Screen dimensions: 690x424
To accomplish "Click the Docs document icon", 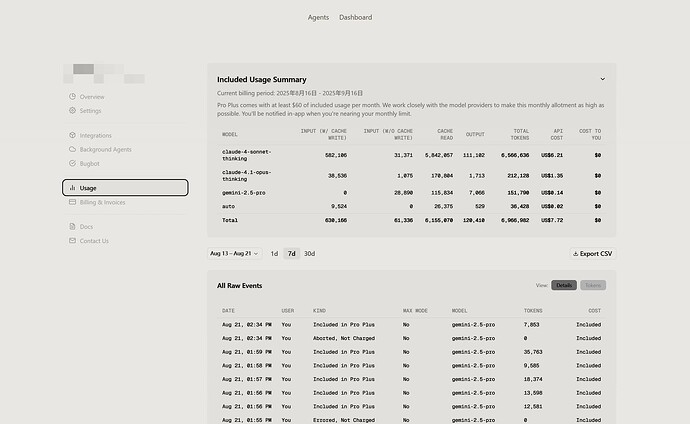I will 72,227.
